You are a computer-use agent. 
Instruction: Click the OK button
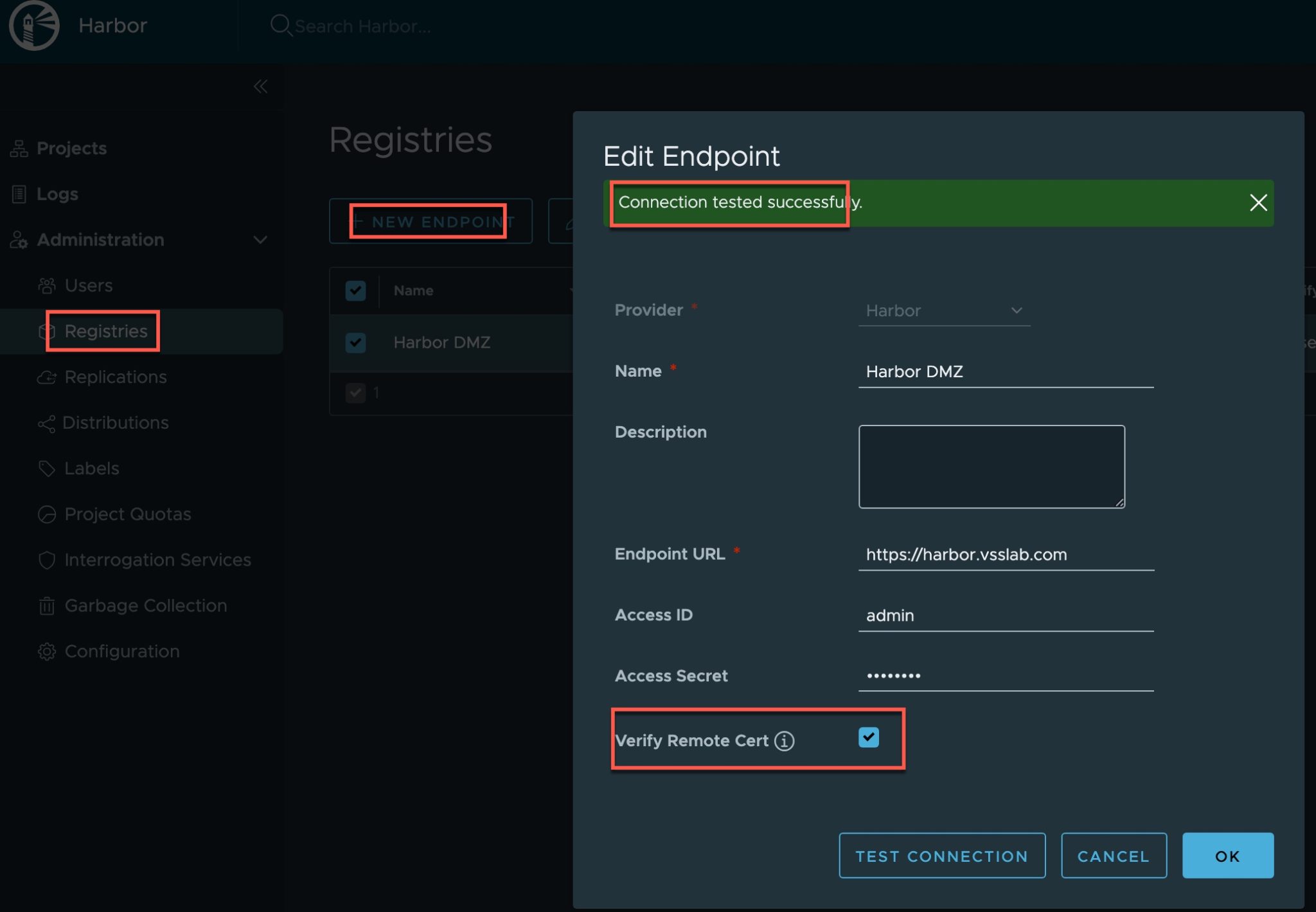[x=1227, y=856]
